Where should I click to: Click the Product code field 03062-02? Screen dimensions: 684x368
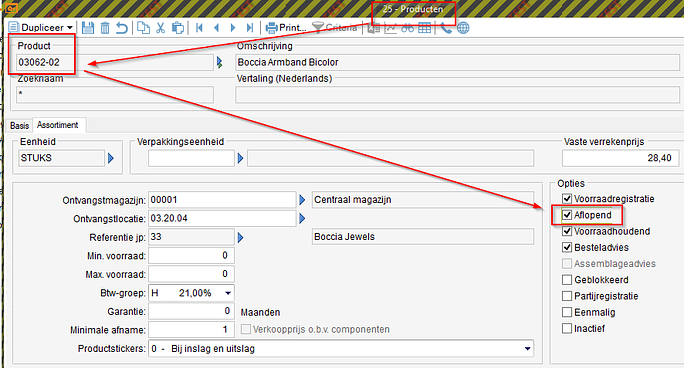coord(115,62)
